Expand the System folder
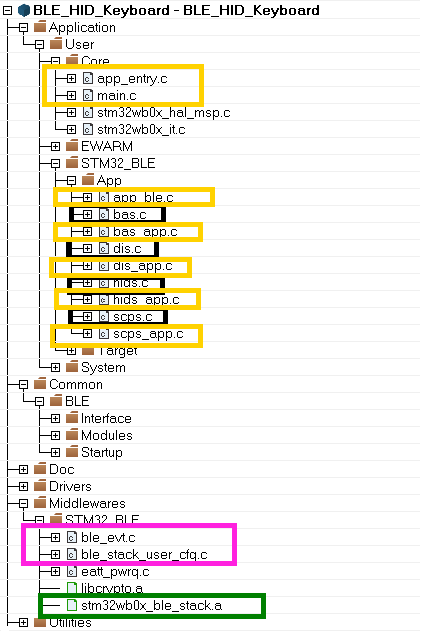Screen dimensions: 431x641 coord(55,368)
